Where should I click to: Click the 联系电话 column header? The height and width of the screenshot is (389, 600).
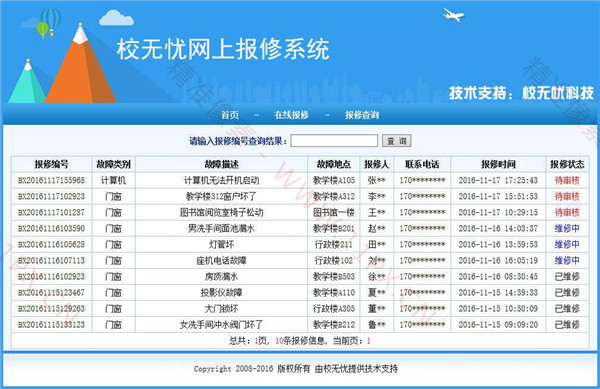click(x=422, y=164)
